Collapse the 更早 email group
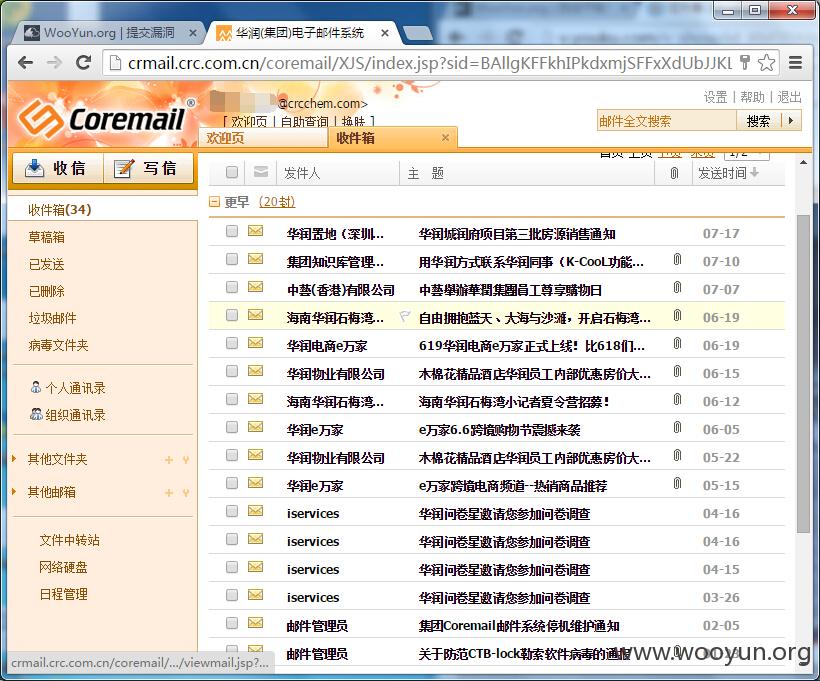 pos(214,201)
